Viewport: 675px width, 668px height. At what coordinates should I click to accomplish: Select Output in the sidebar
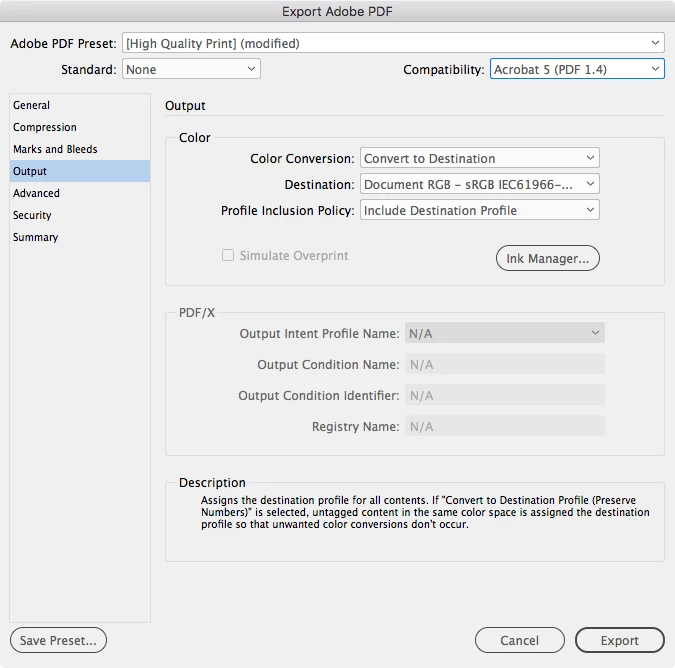pos(80,171)
